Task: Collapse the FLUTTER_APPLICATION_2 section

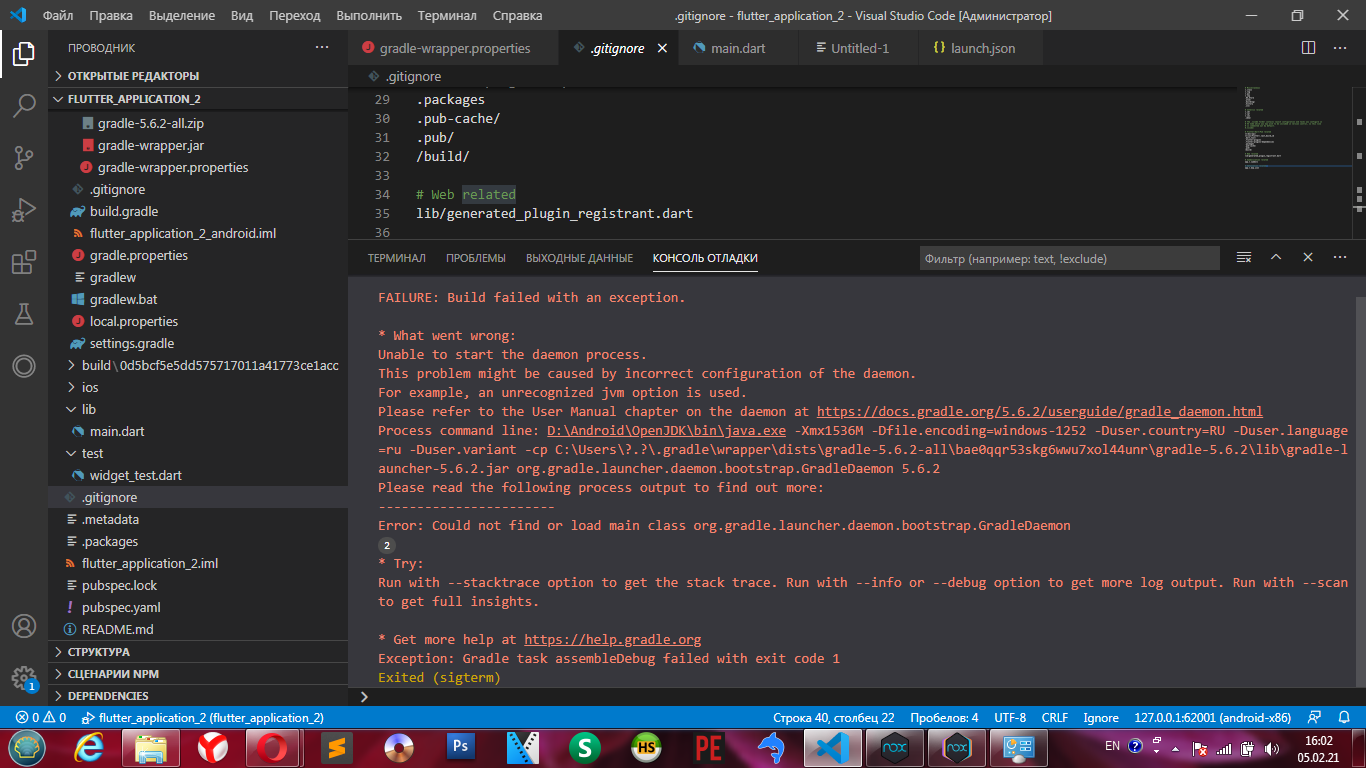Action: [x=198, y=99]
